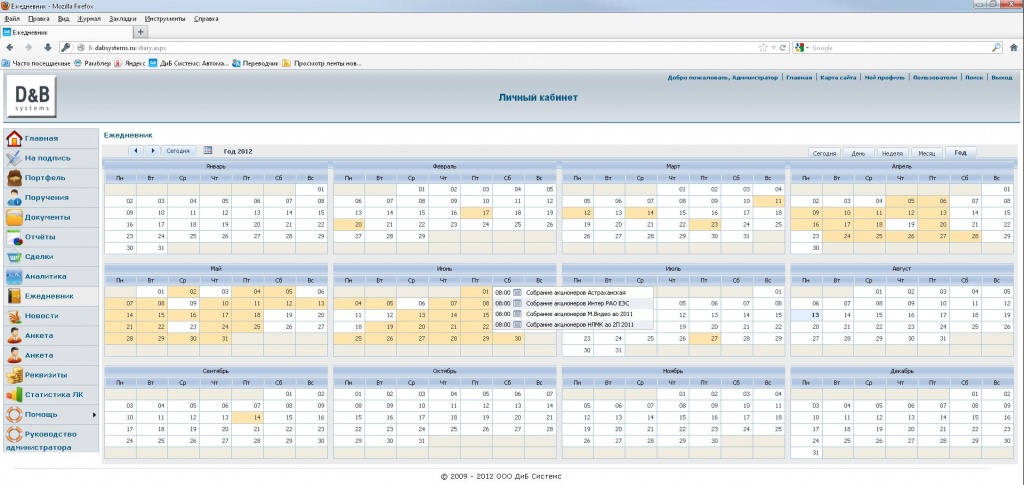The image size is (1024, 485).
Task: Open the Закладки menu
Action: pyautogui.click(x=123, y=19)
